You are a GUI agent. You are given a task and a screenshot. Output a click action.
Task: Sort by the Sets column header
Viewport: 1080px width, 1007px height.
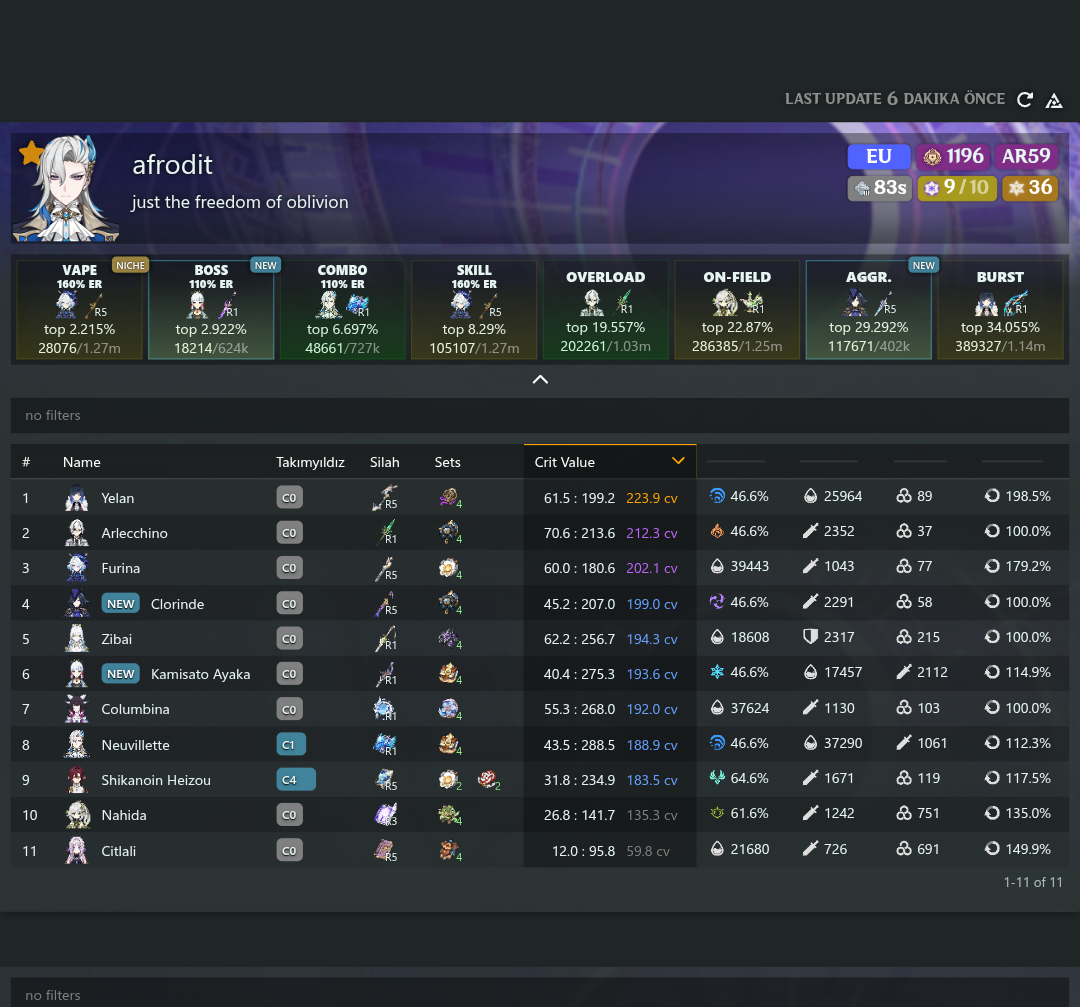(447, 462)
